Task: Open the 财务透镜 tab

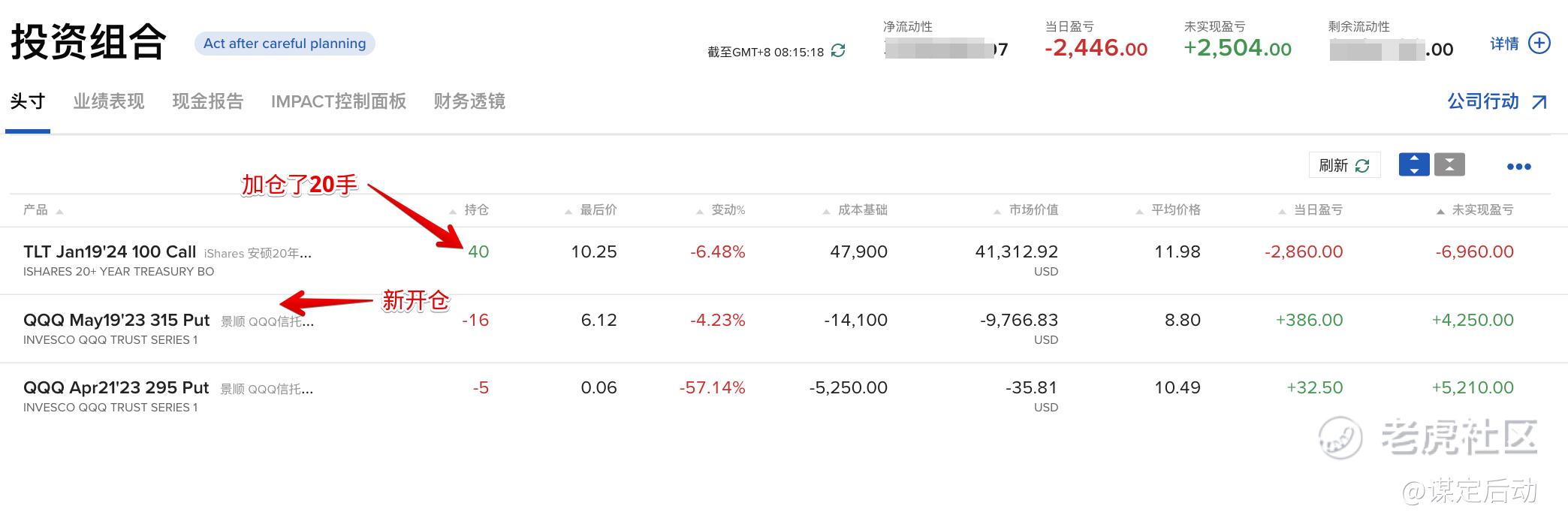Action: coord(469,101)
